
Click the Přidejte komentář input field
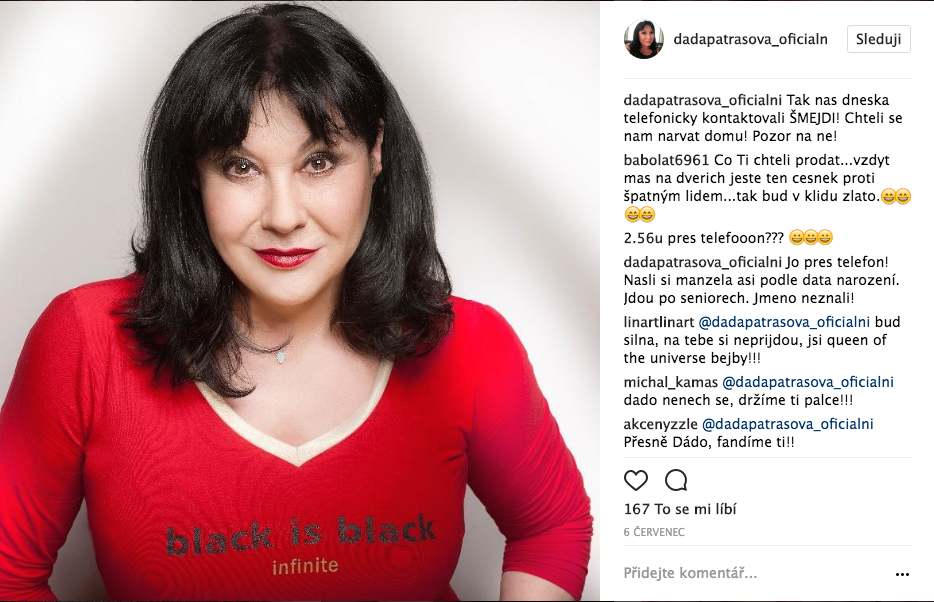pyautogui.click(x=755, y=573)
